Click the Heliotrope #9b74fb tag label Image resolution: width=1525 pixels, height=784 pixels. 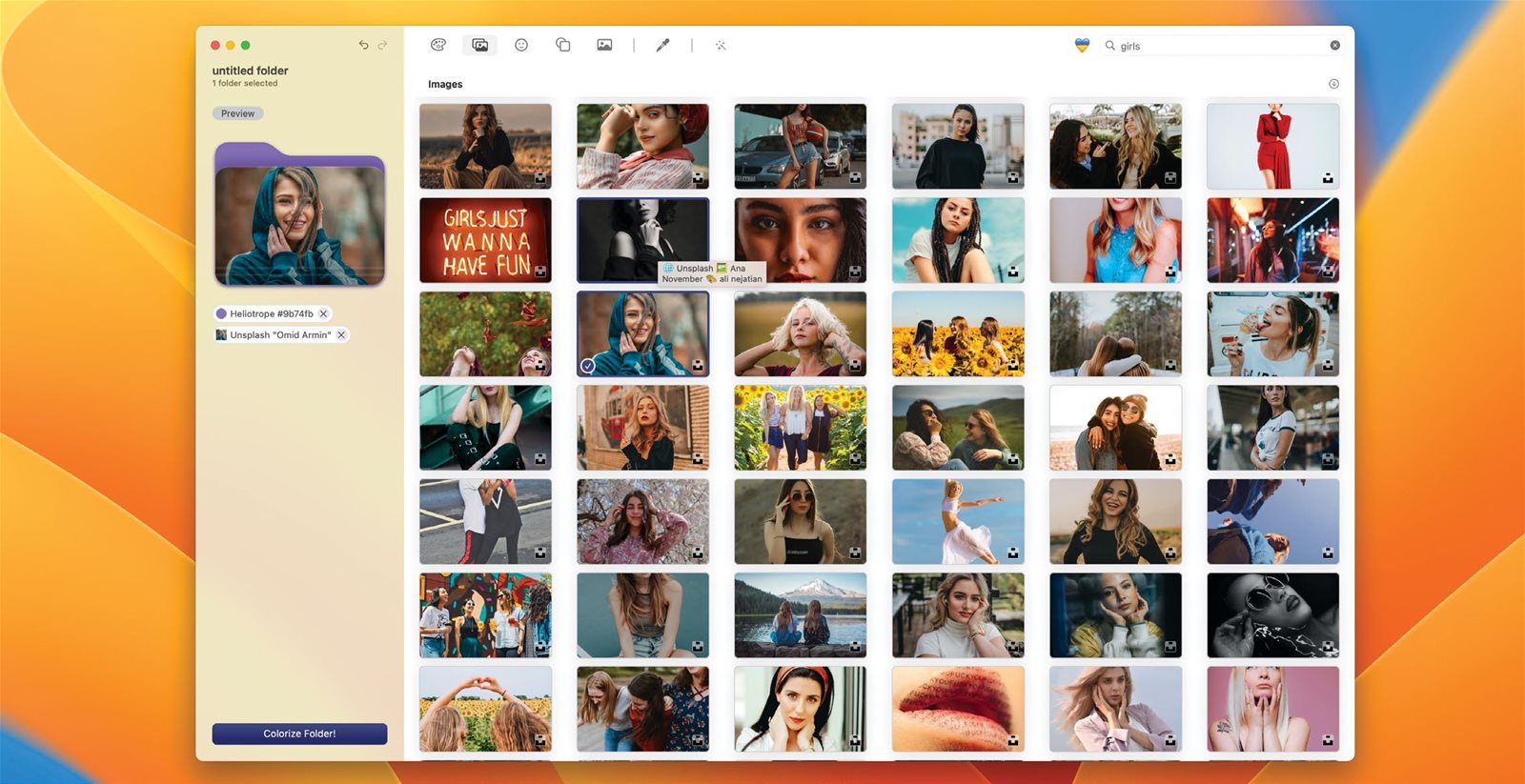point(271,313)
